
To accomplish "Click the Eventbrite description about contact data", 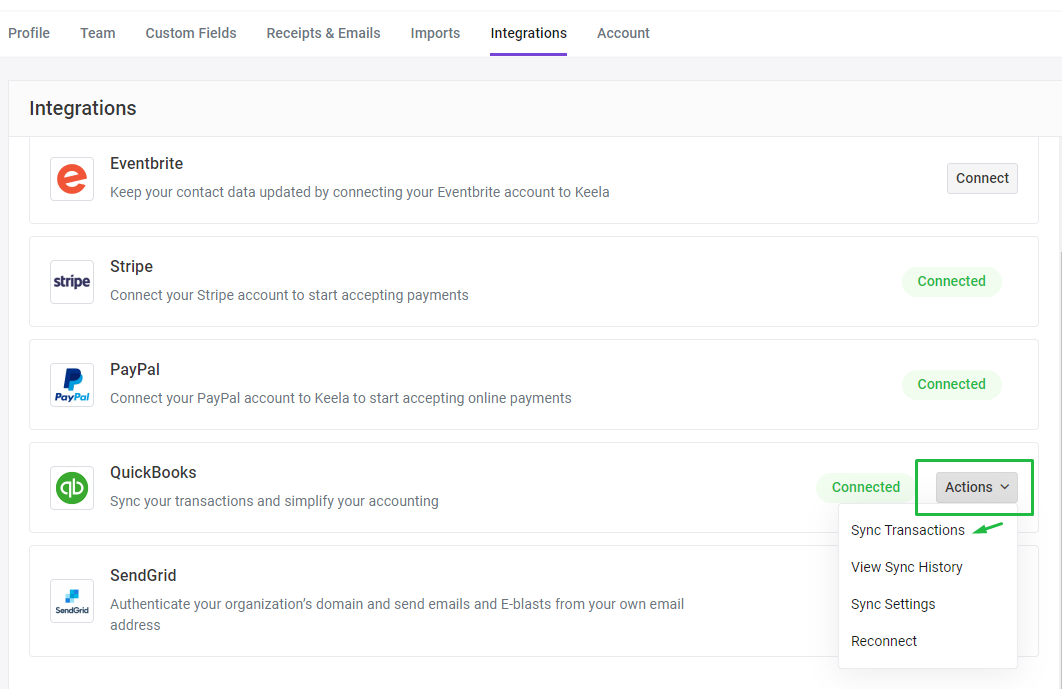I will (360, 192).
